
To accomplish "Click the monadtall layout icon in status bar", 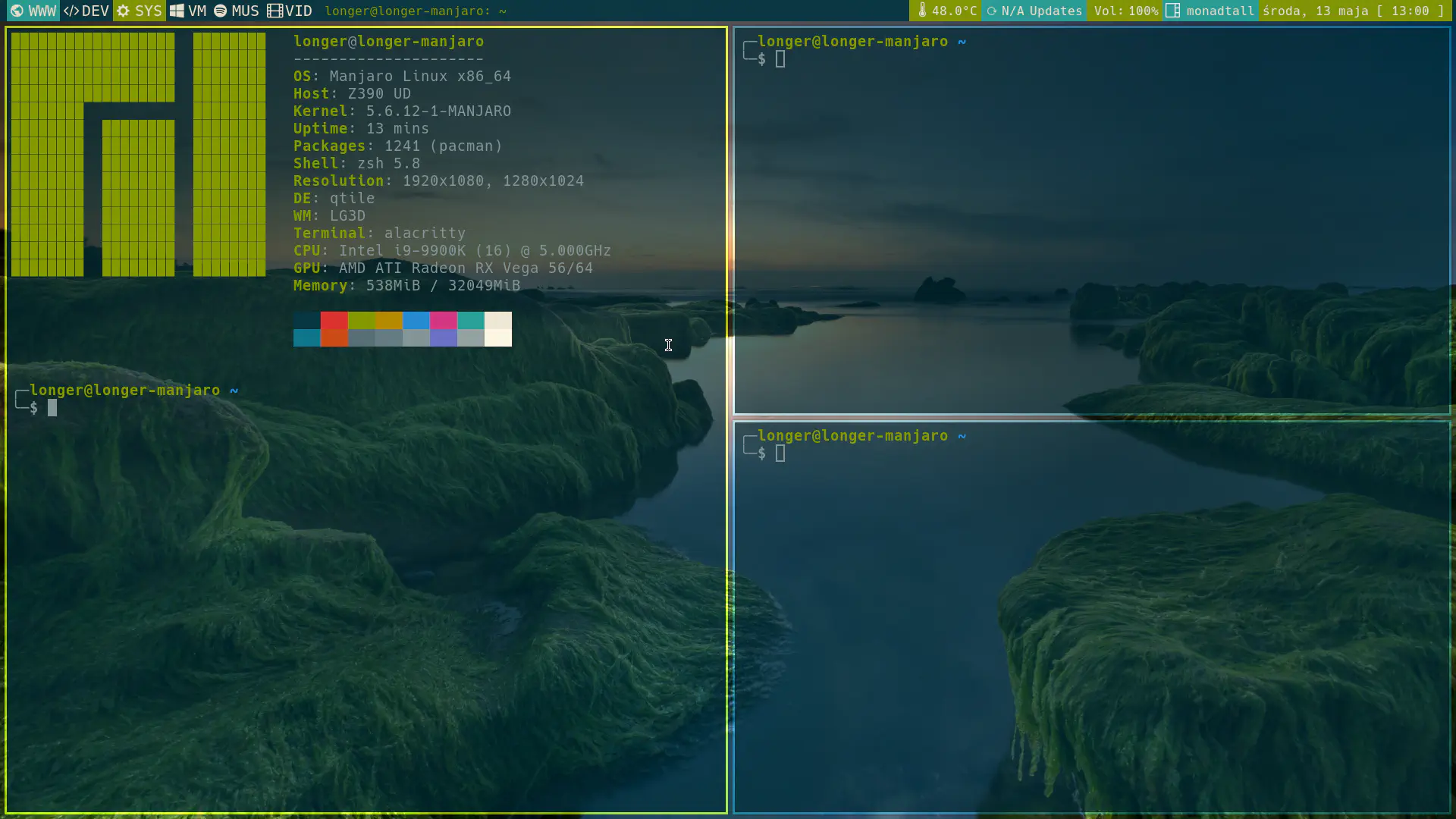I will tap(1172, 10).
